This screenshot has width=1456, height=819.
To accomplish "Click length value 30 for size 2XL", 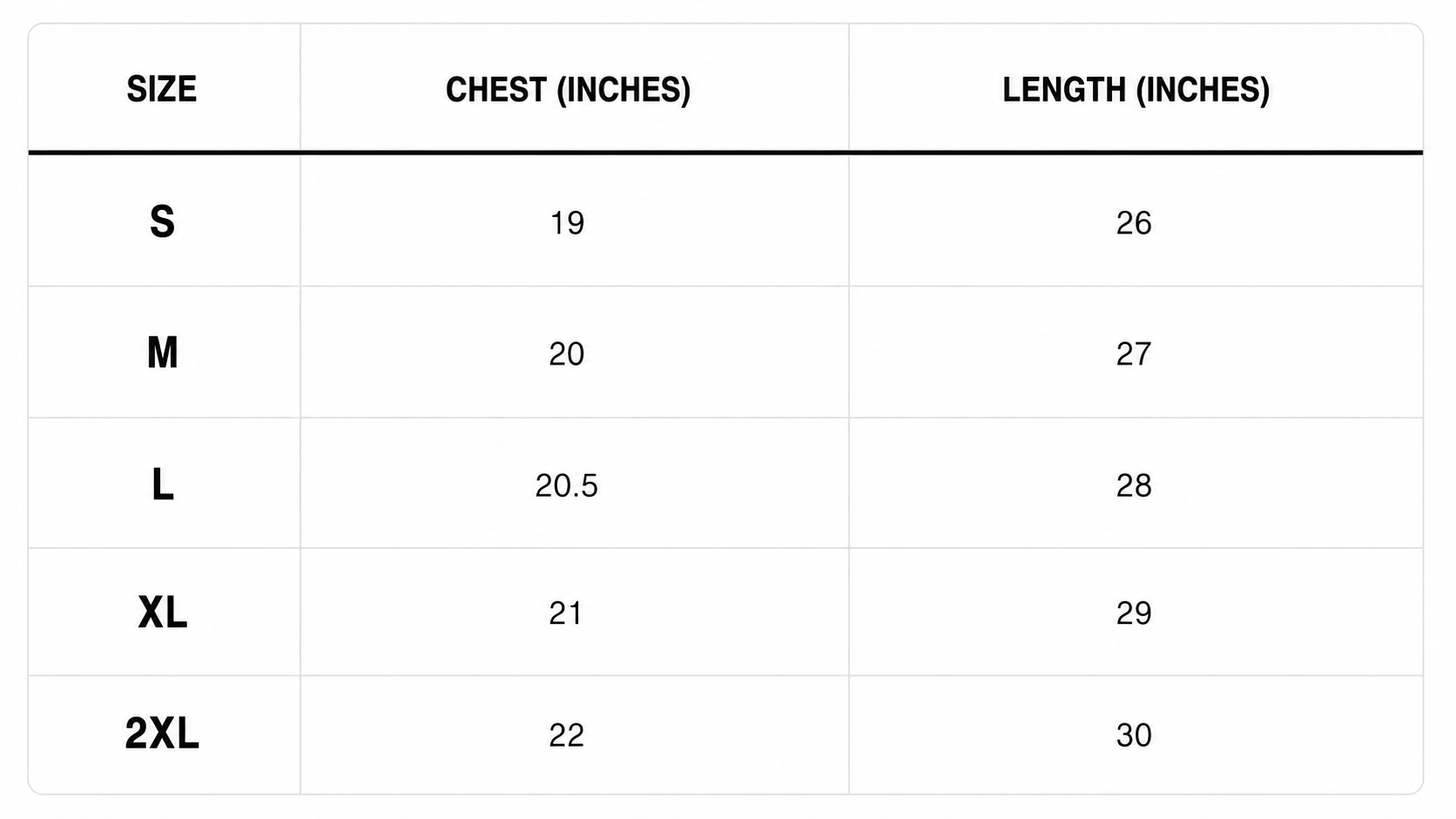I will click(1134, 735).
